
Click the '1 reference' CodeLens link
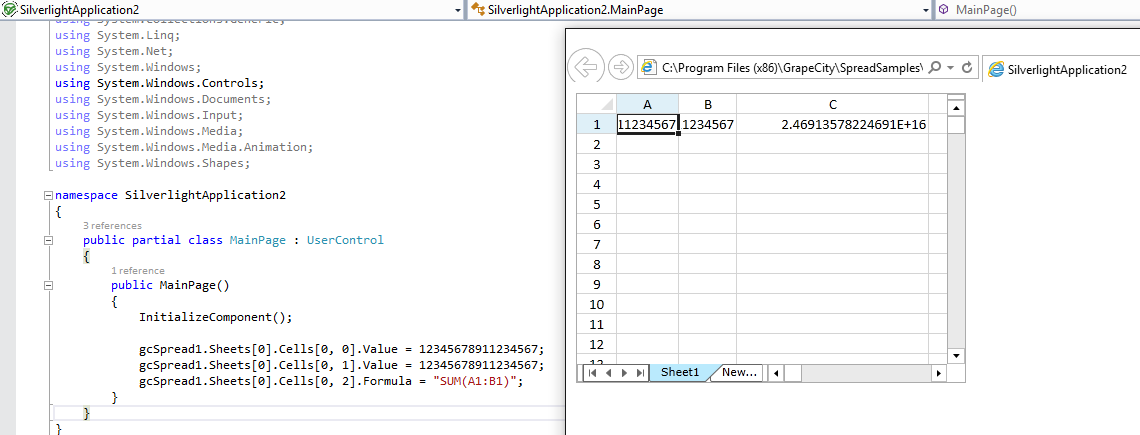[x=137, y=271]
